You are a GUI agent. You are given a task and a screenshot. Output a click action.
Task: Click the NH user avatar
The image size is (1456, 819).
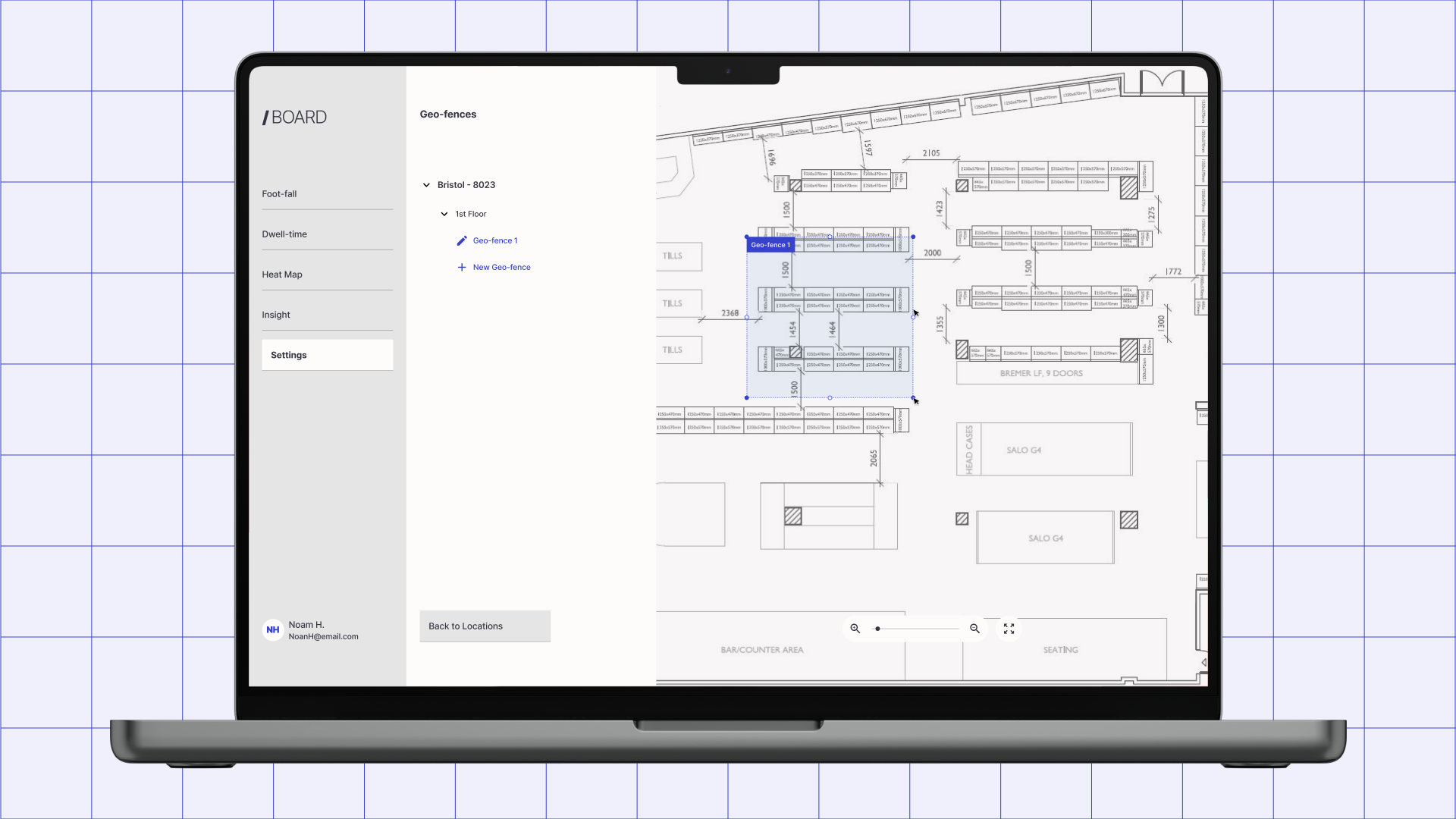273,629
